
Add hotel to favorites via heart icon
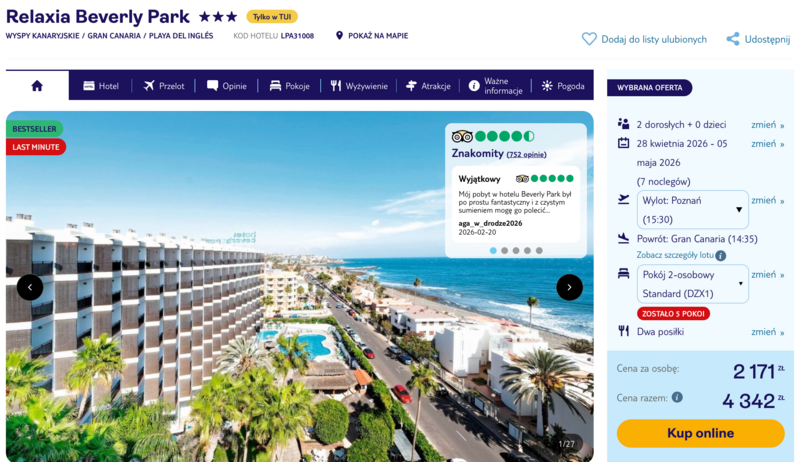[x=589, y=39]
